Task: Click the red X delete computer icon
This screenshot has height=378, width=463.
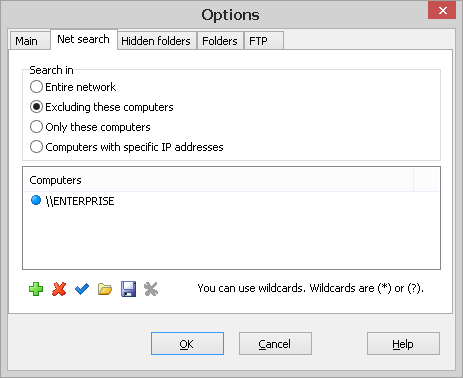Action: (59, 289)
